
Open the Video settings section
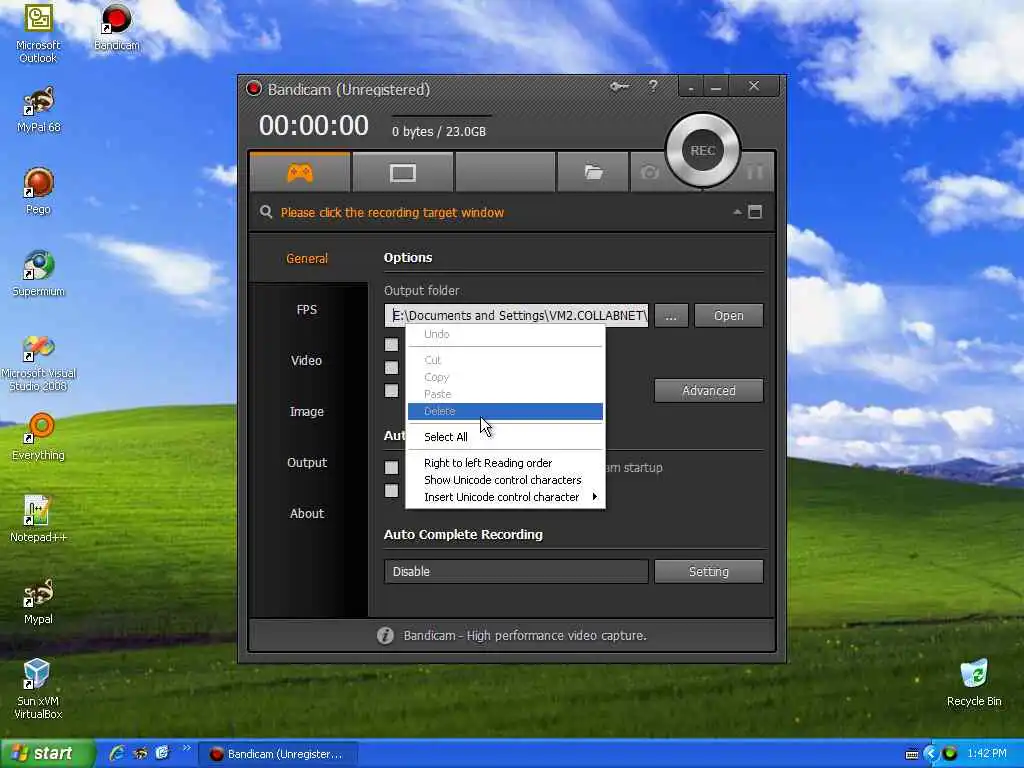(x=307, y=360)
